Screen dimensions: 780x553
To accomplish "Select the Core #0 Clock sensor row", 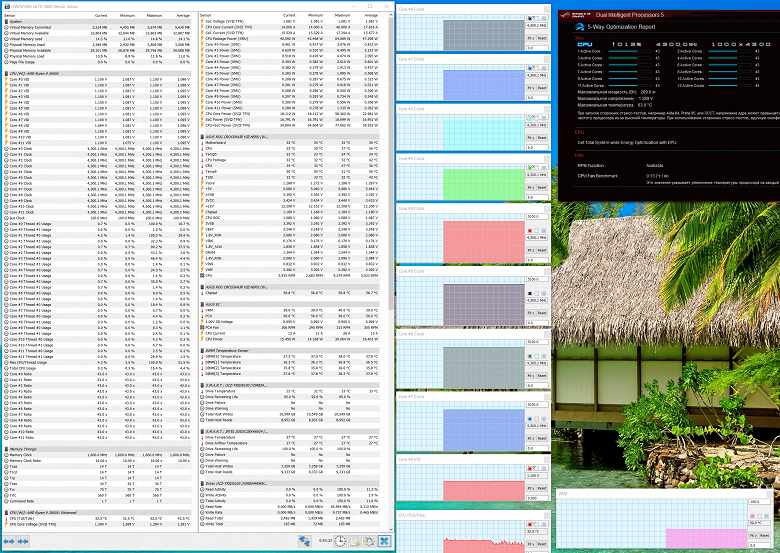I will [97, 149].
